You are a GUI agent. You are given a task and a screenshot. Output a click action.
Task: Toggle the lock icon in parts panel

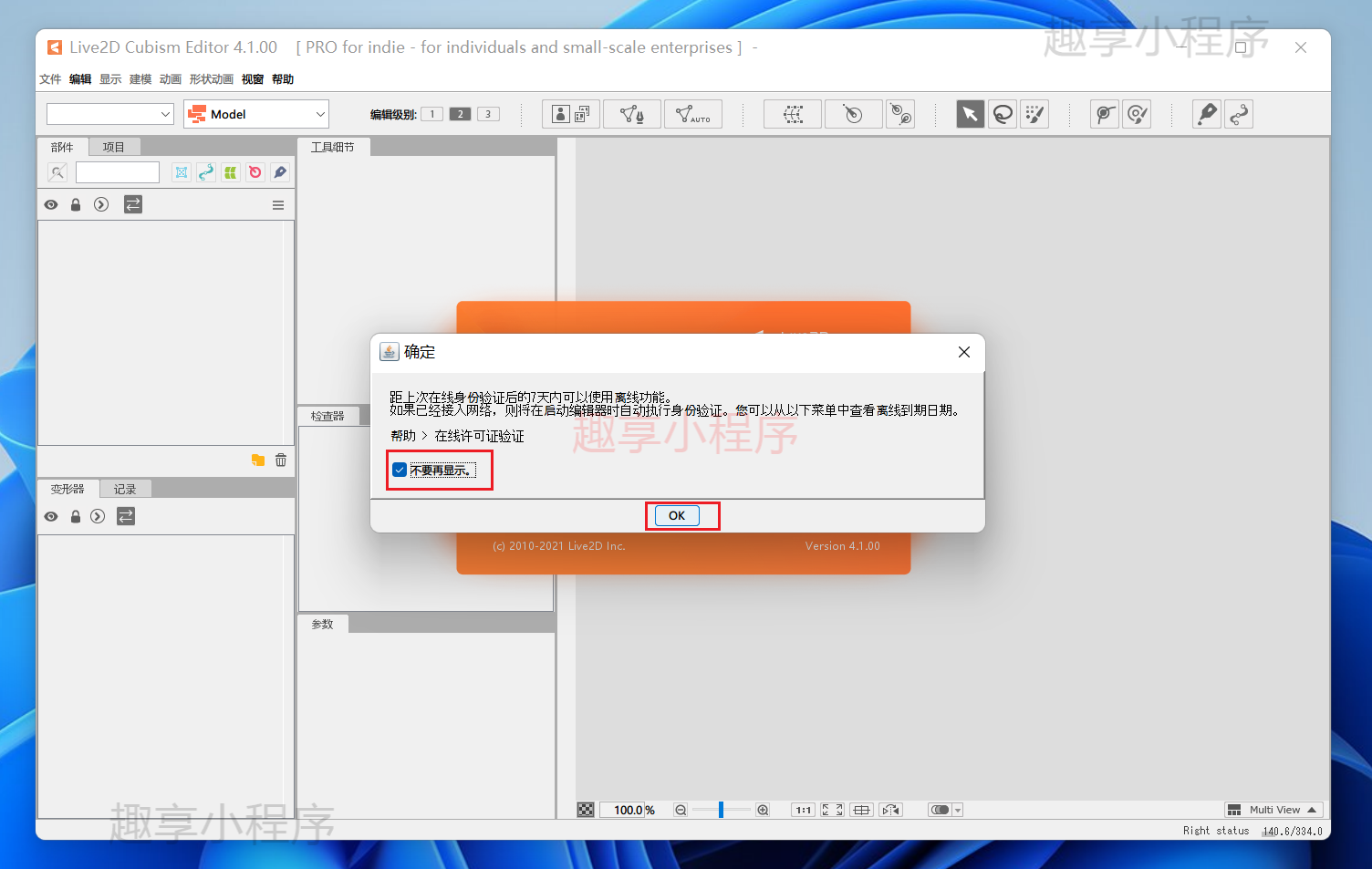pyautogui.click(x=76, y=204)
